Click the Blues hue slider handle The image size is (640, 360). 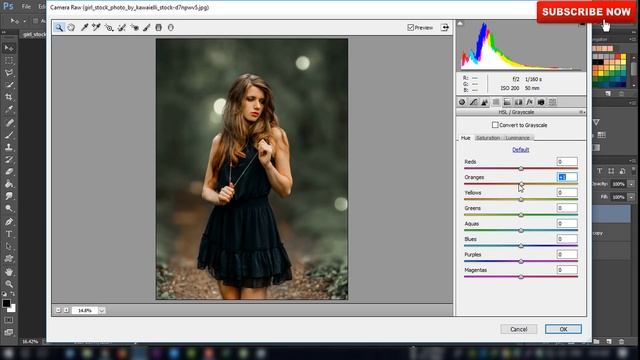pos(521,246)
